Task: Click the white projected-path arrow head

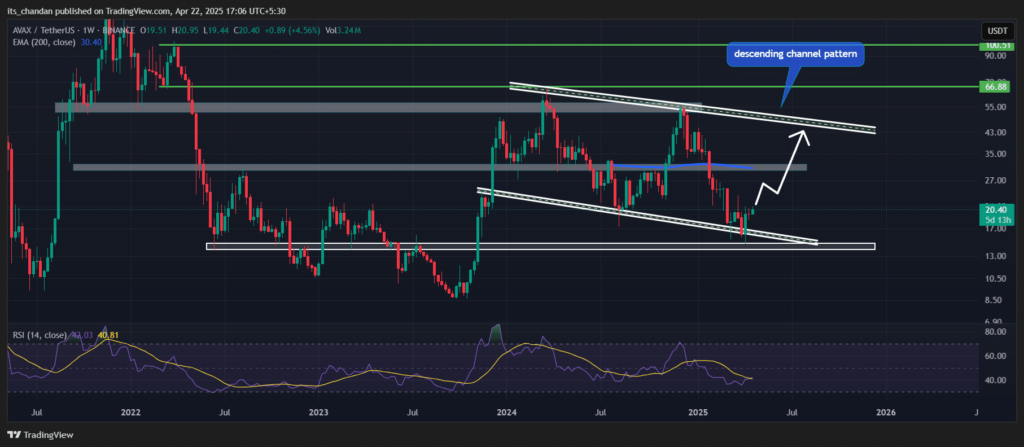Action: tap(804, 135)
